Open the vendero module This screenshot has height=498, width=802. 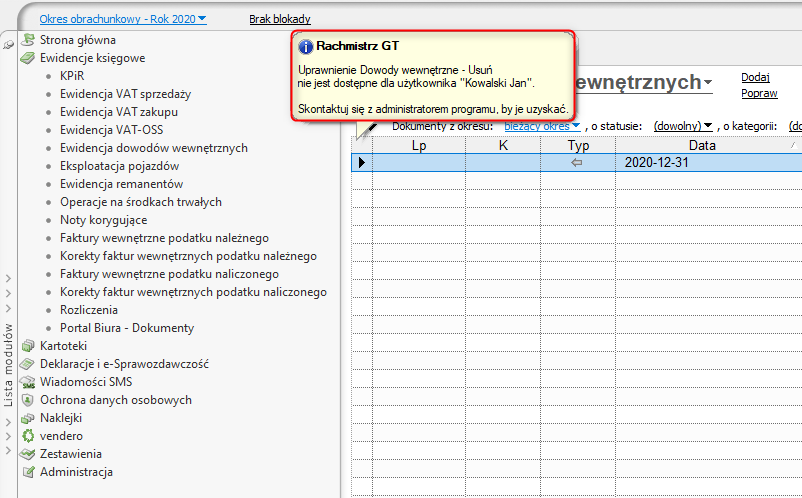61,436
